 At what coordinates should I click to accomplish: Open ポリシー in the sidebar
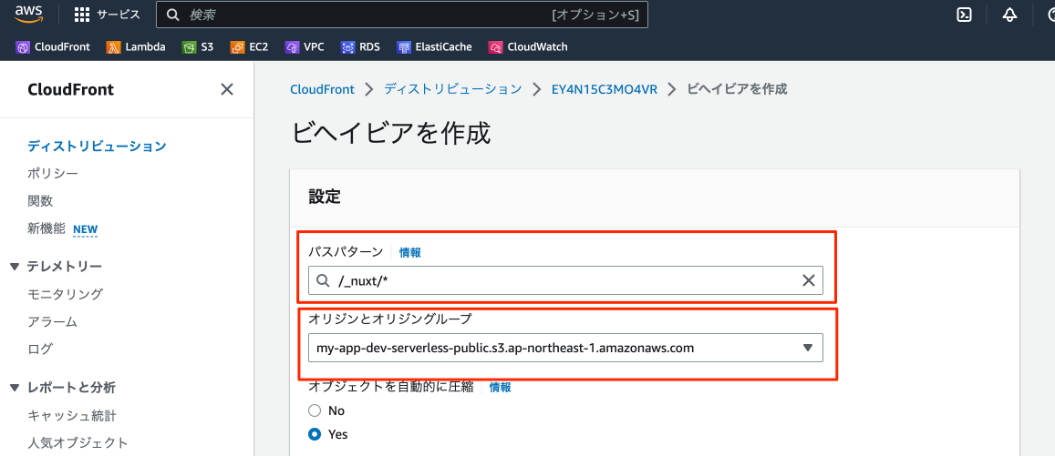pos(52,174)
